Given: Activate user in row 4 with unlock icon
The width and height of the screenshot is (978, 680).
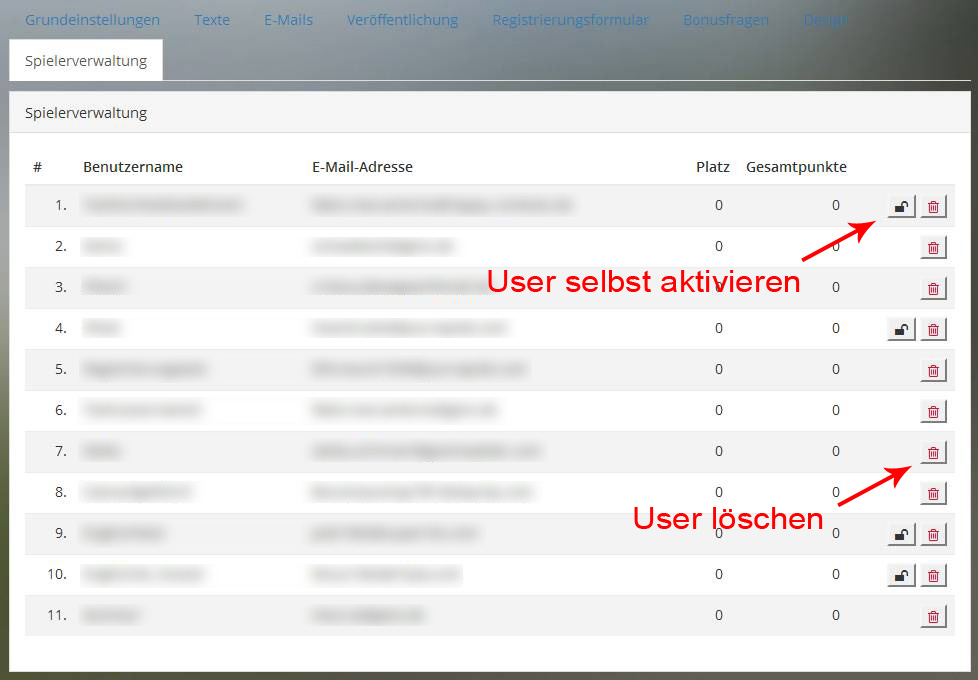Looking at the screenshot, I should pos(901,329).
